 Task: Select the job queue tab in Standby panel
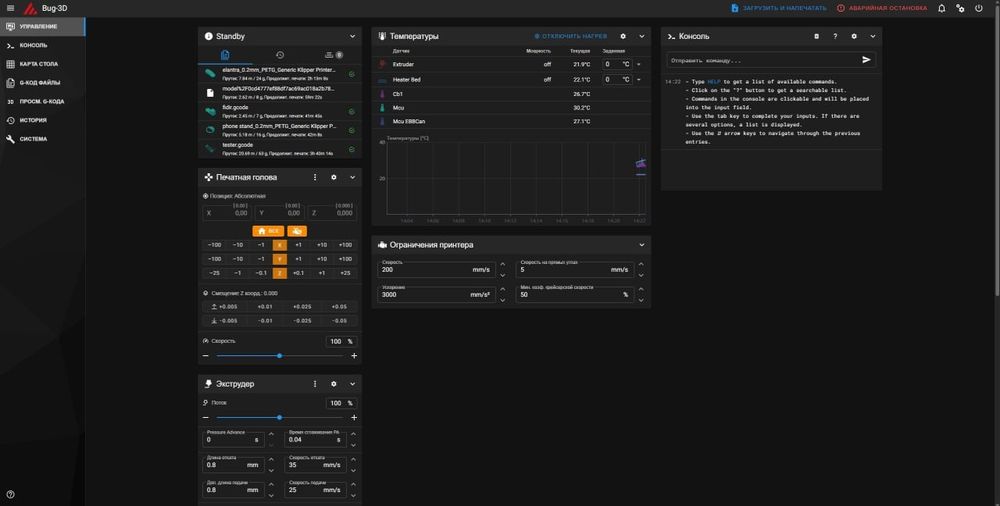click(x=334, y=55)
